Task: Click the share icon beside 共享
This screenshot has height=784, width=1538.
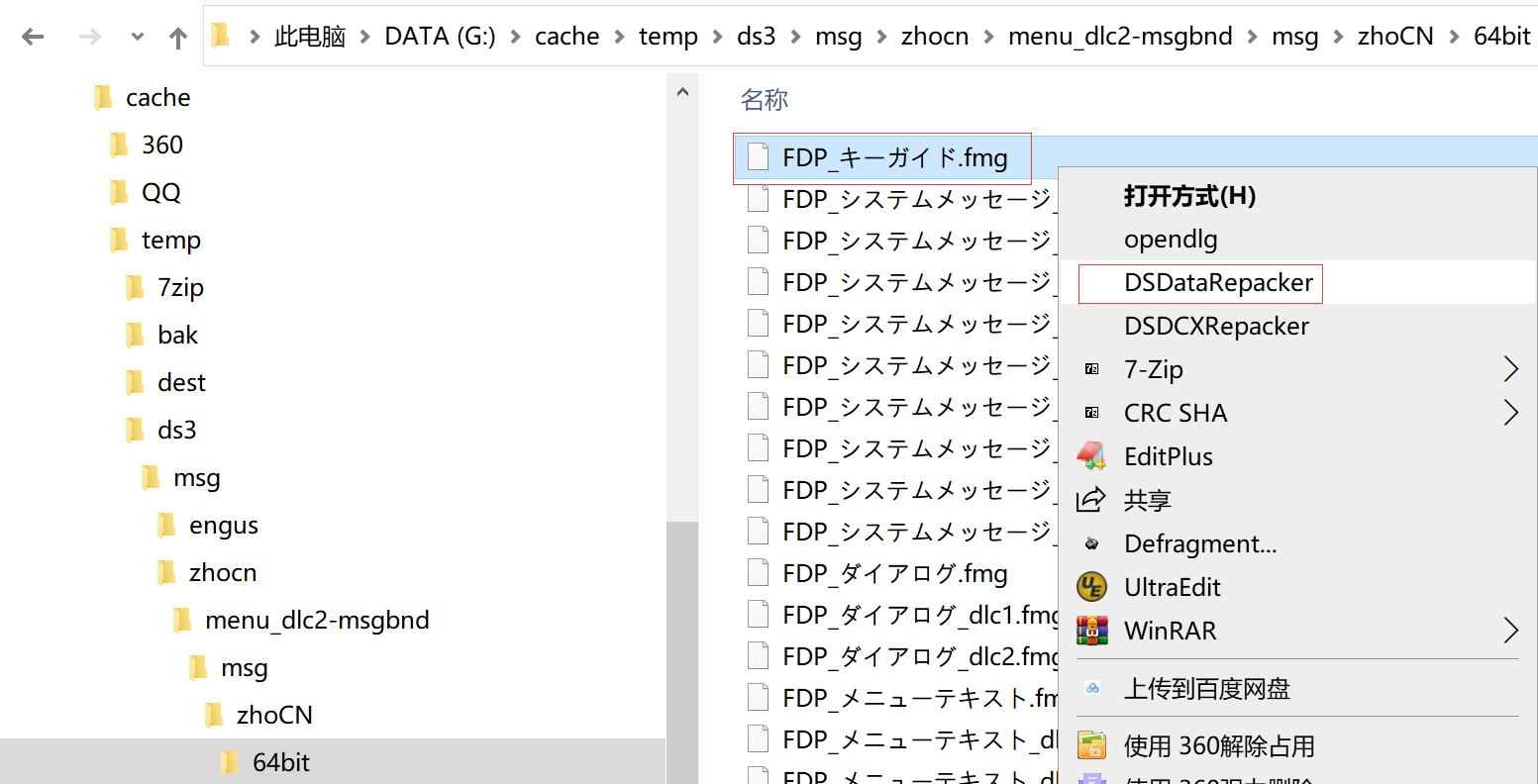Action: 1090,500
